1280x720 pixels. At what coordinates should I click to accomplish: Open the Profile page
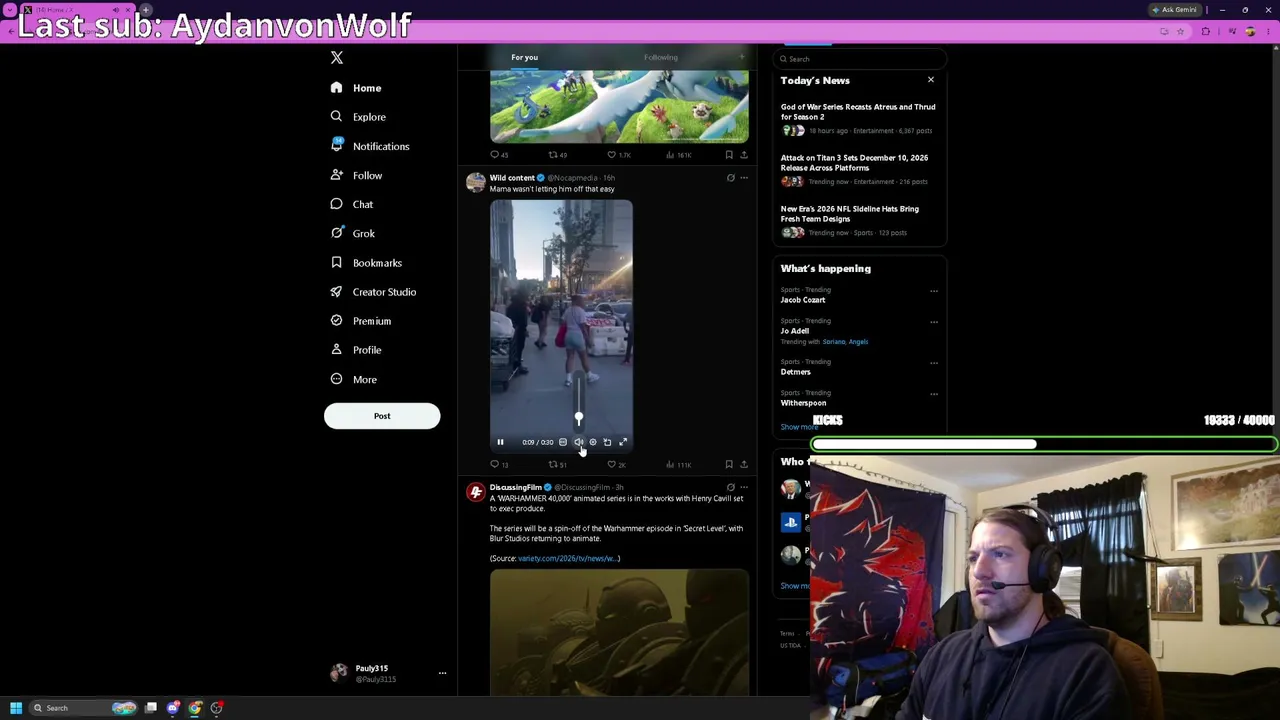(355, 350)
